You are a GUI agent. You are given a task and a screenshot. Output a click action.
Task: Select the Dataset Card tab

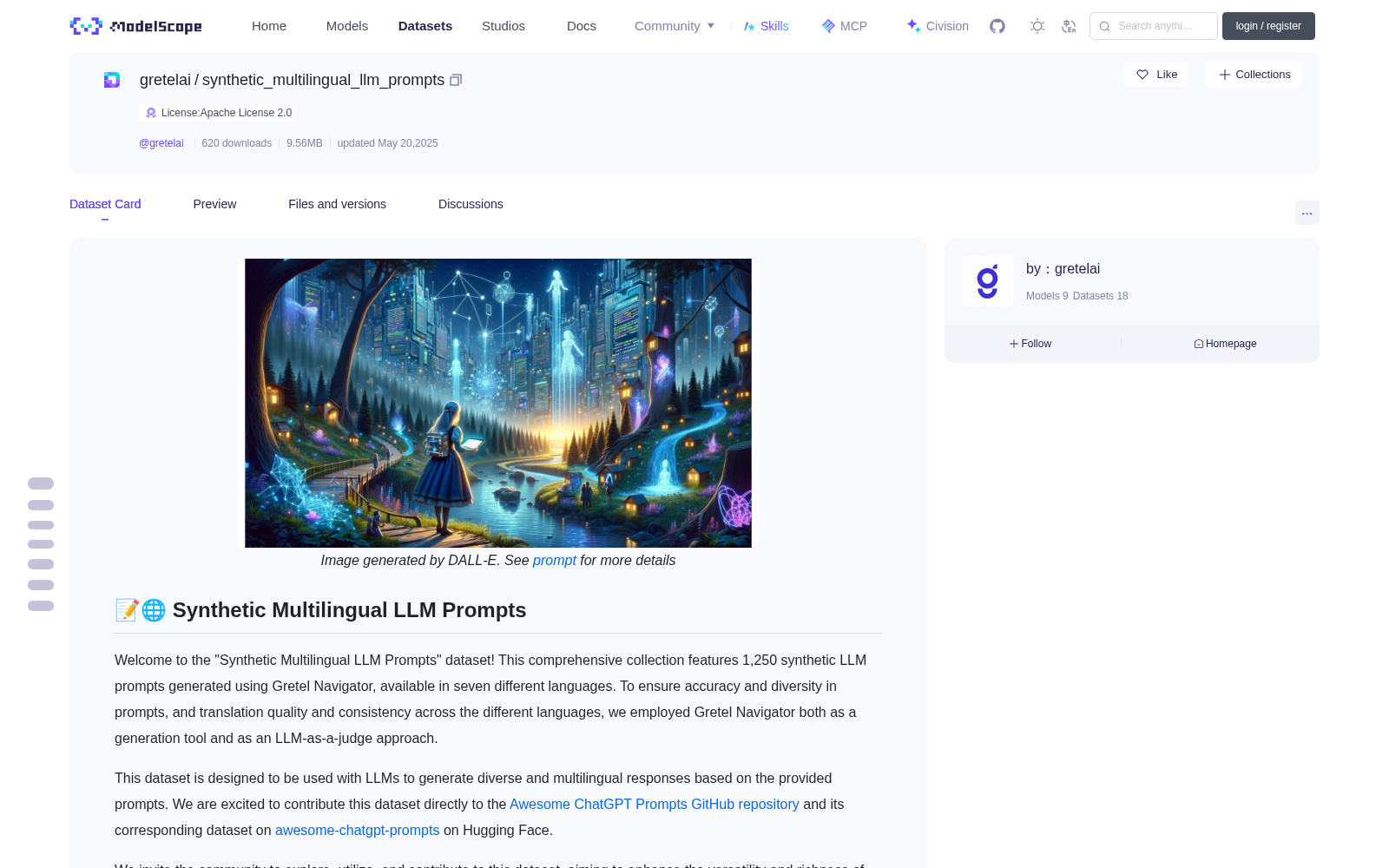[105, 204]
